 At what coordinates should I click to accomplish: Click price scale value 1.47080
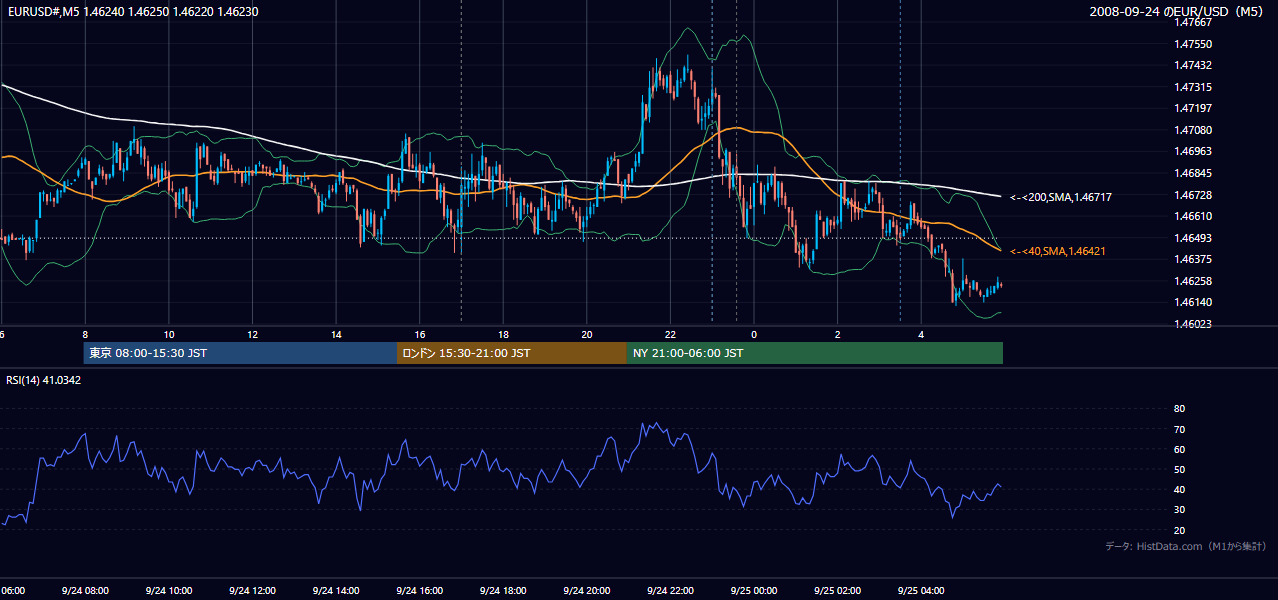pos(1192,130)
